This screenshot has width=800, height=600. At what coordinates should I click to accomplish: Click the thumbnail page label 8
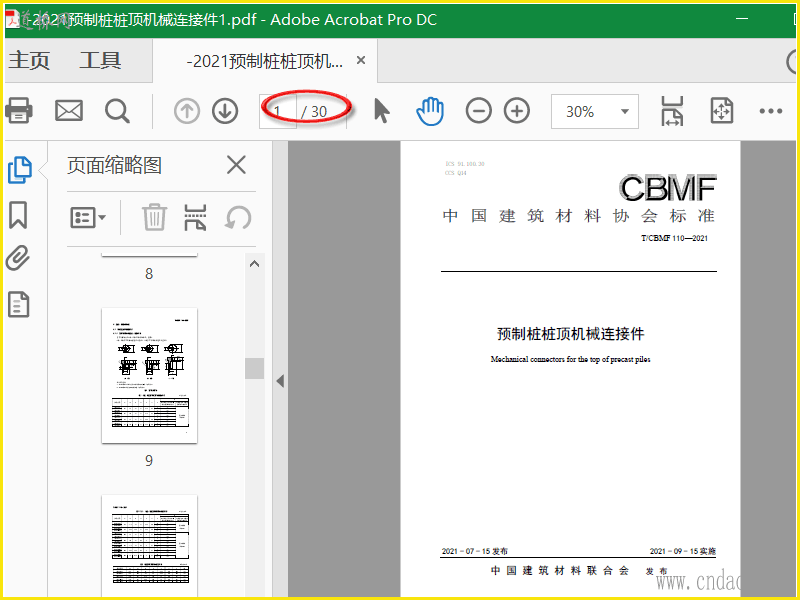pyautogui.click(x=149, y=273)
